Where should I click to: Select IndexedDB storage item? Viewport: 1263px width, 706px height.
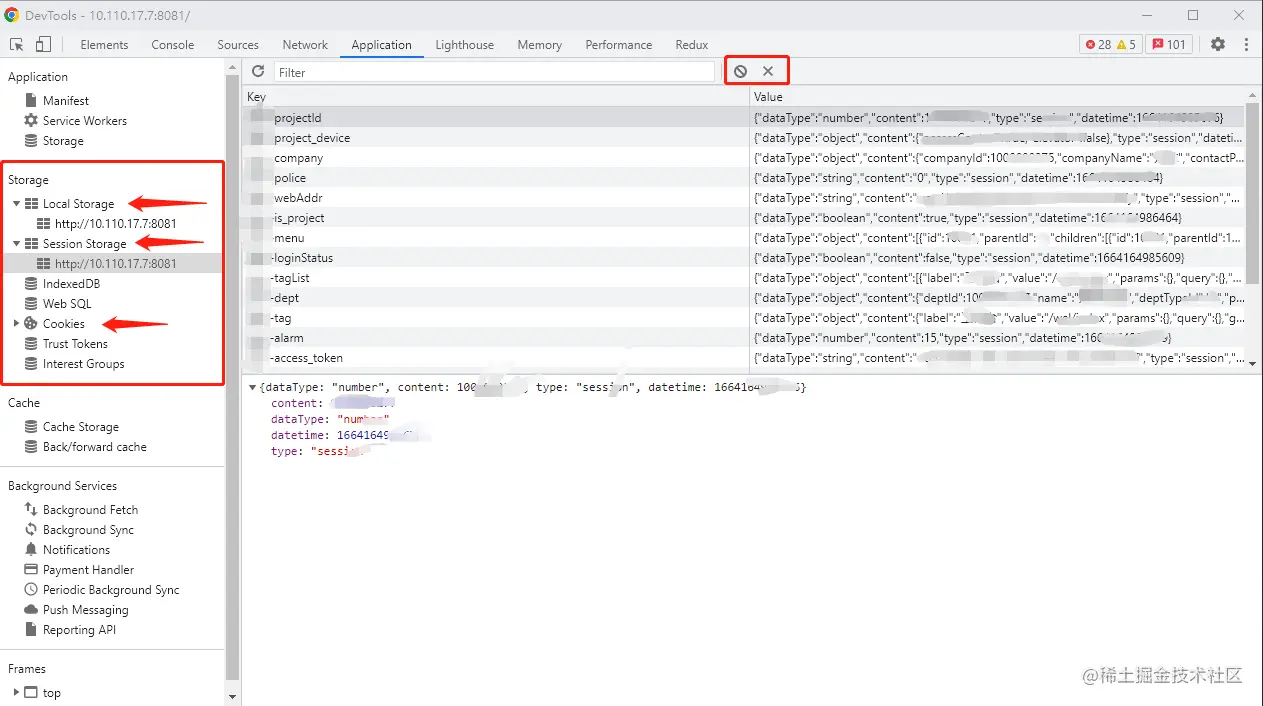(x=71, y=284)
